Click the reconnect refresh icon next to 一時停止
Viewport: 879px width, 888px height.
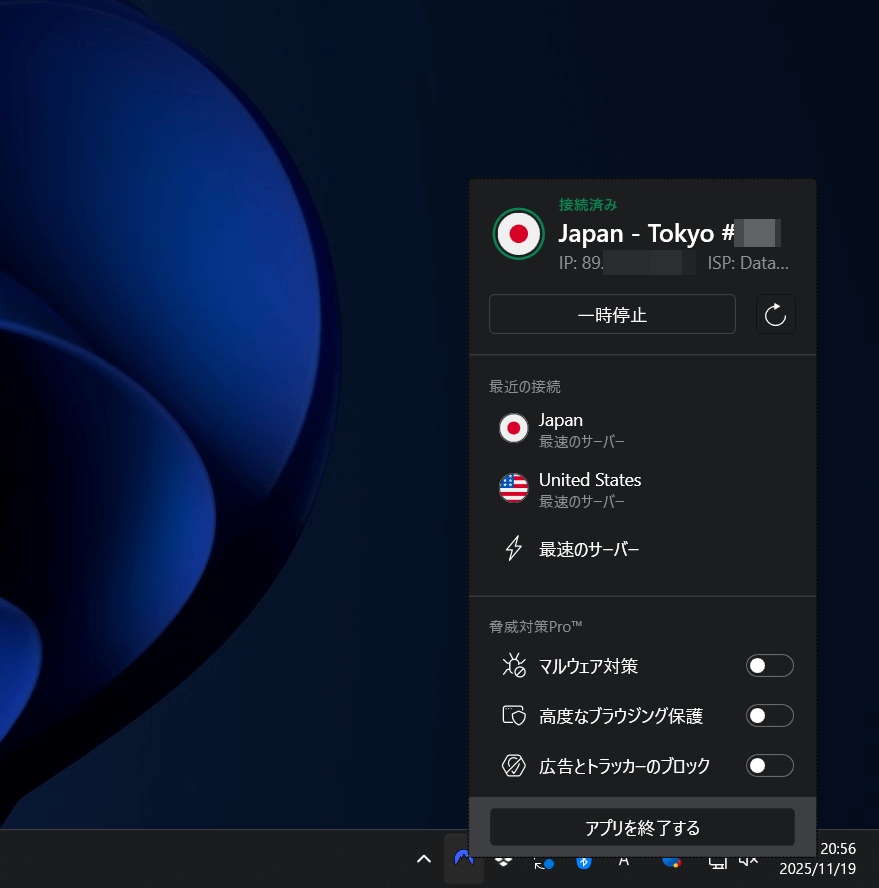pyautogui.click(x=775, y=313)
